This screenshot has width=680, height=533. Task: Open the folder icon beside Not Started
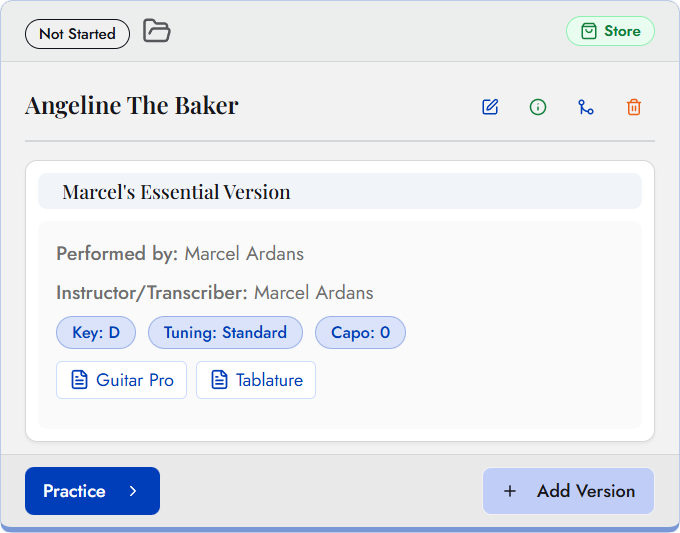click(156, 31)
